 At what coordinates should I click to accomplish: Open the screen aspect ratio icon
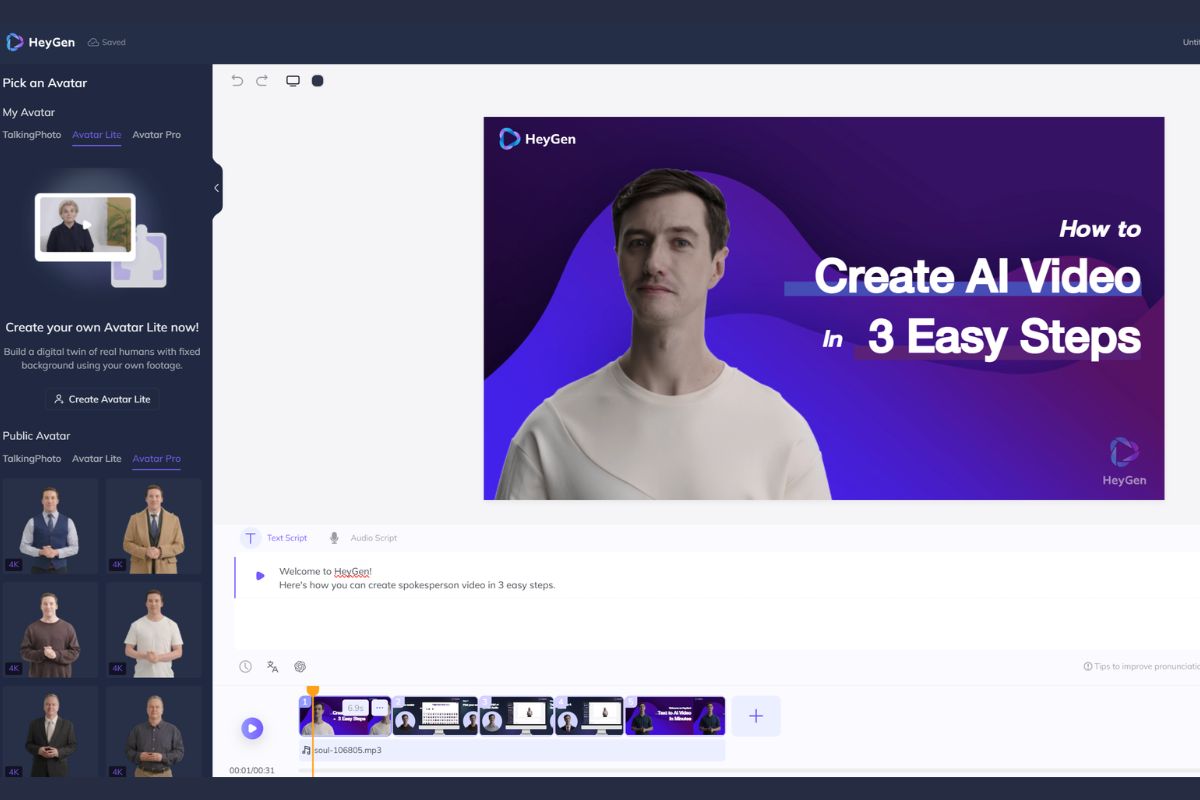point(293,81)
